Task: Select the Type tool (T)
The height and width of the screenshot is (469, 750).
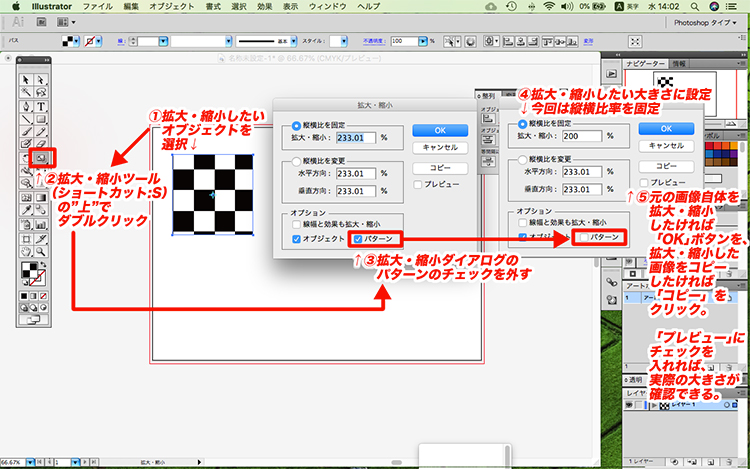Action: tap(43, 106)
